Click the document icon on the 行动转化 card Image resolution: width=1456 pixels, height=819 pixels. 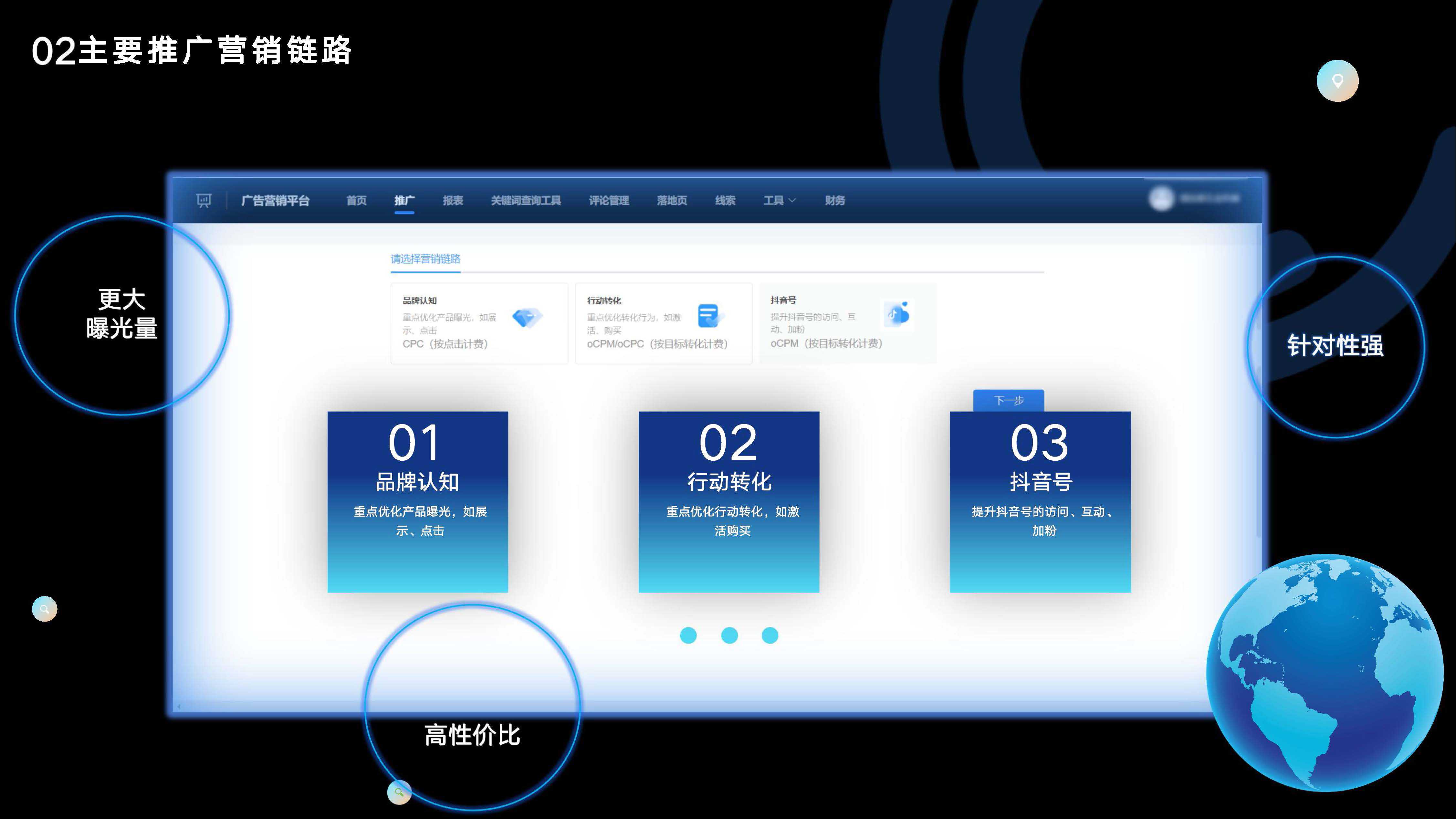click(x=709, y=315)
